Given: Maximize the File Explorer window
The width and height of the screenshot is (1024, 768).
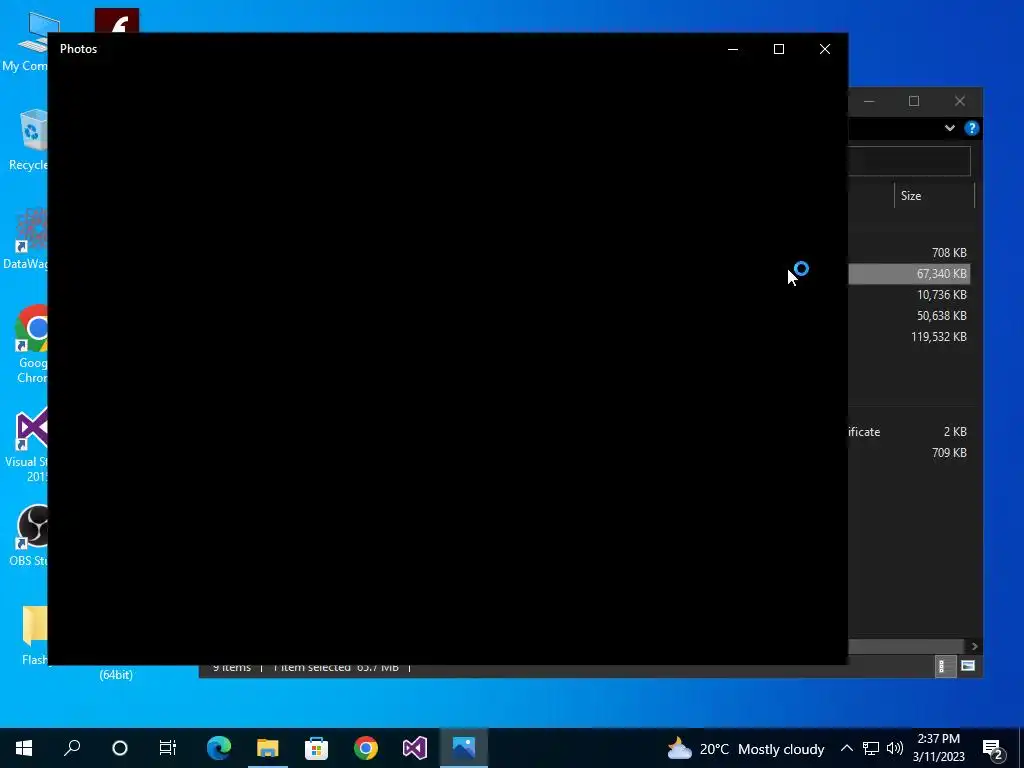Looking at the screenshot, I should (x=914, y=101).
